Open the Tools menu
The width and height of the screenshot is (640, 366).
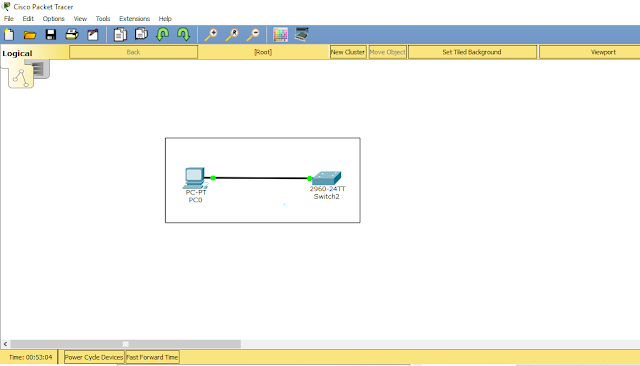103,19
